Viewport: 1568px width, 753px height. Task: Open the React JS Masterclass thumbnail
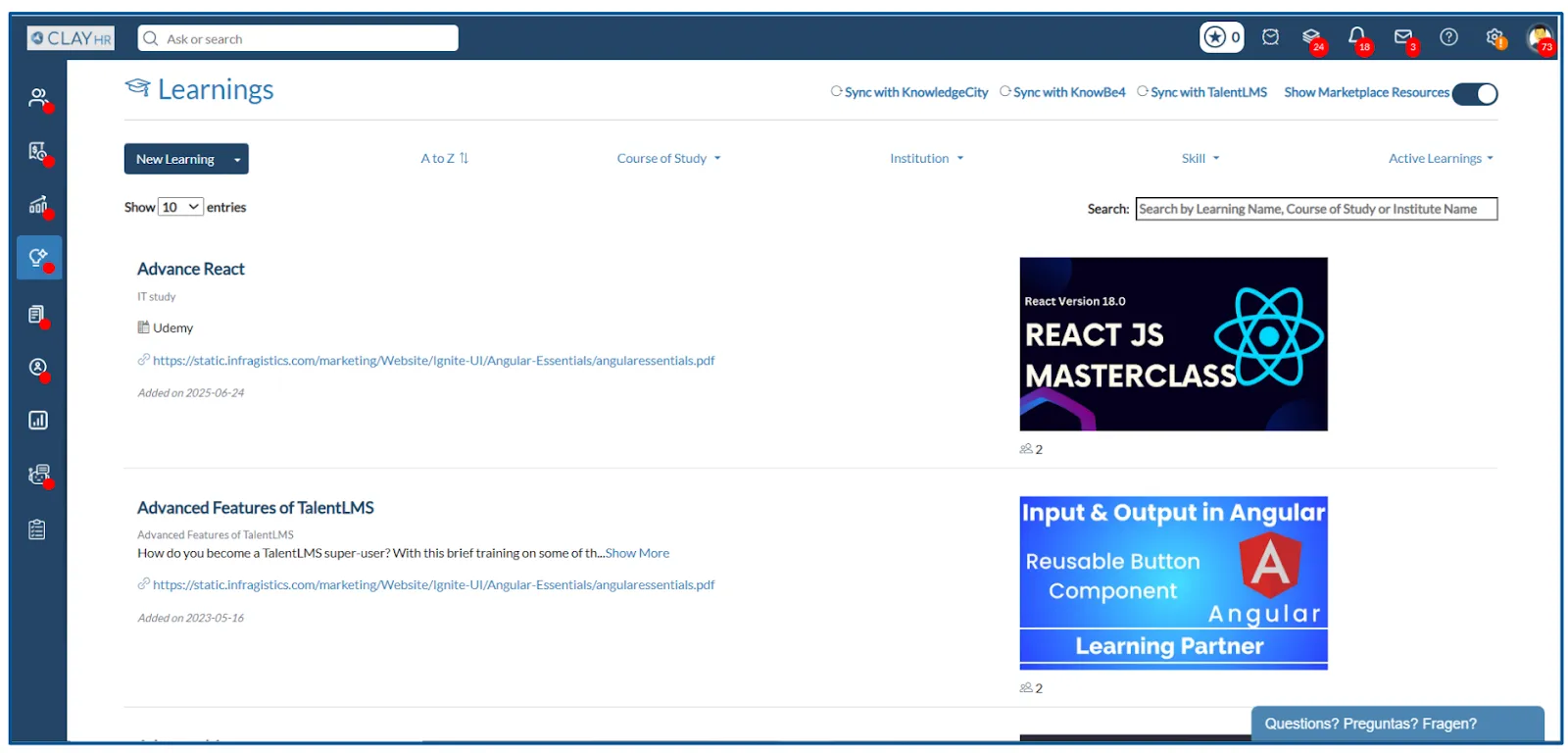[1173, 344]
